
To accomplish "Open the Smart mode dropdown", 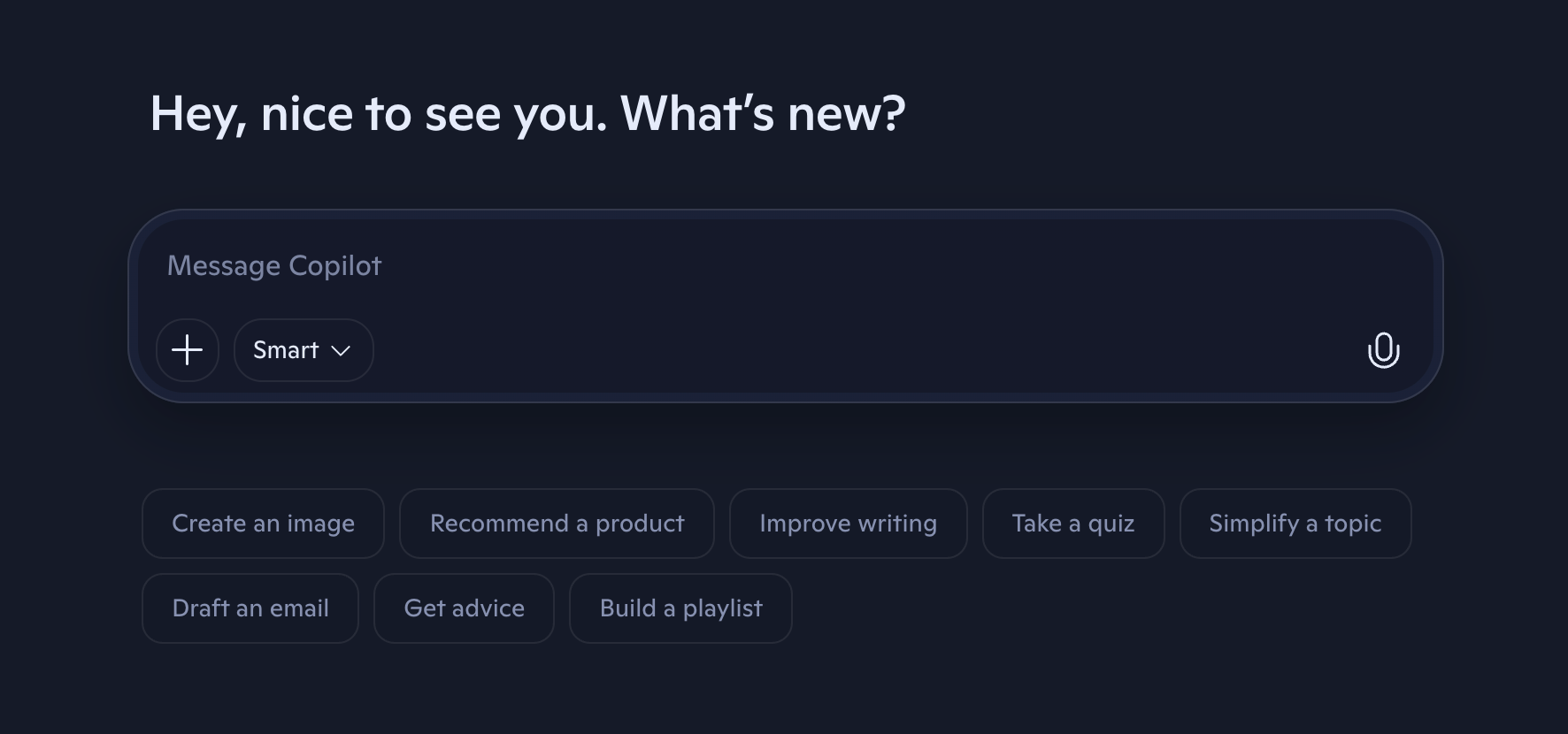I will [304, 350].
